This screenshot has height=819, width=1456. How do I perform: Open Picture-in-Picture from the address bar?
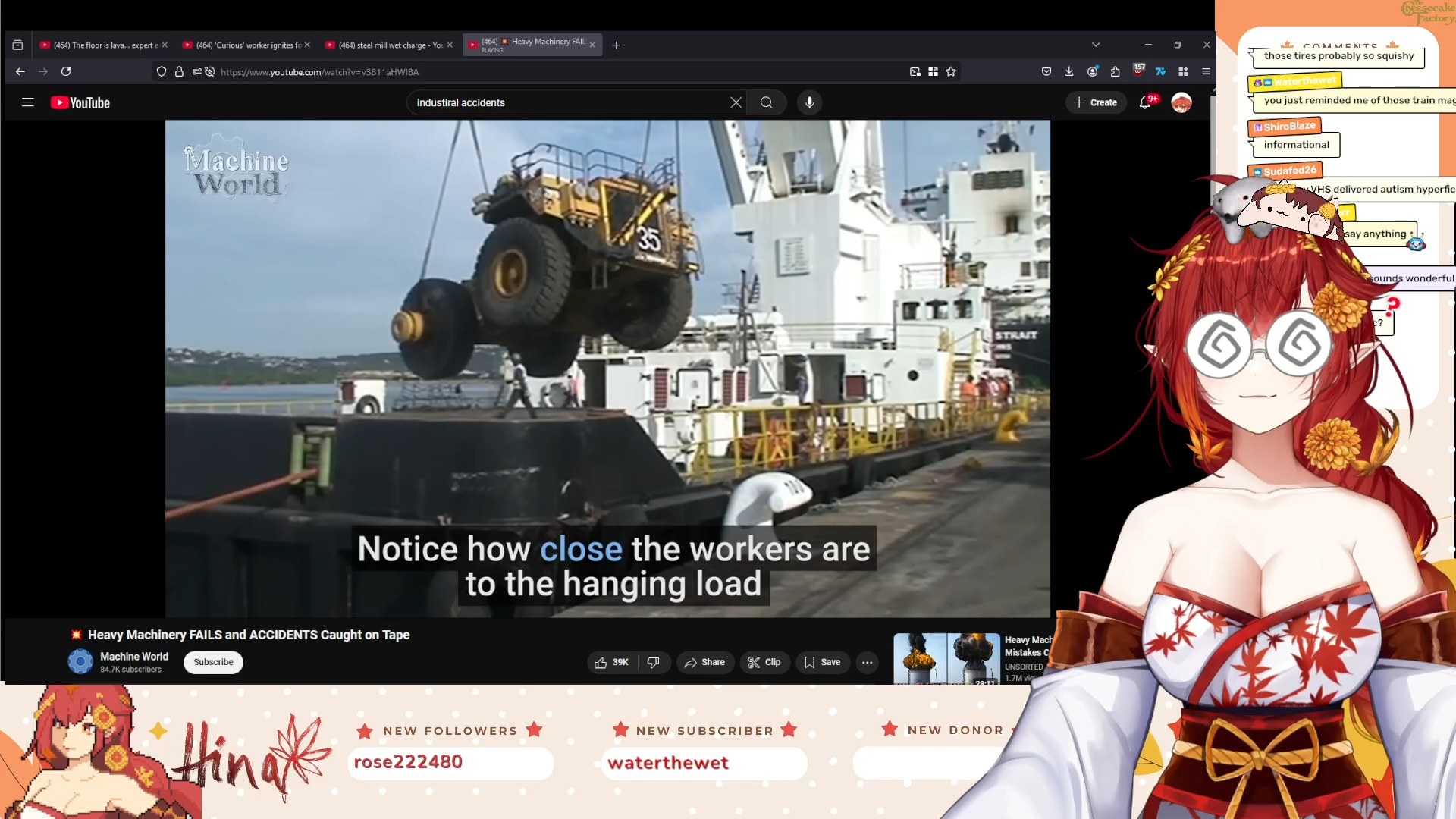[915, 72]
